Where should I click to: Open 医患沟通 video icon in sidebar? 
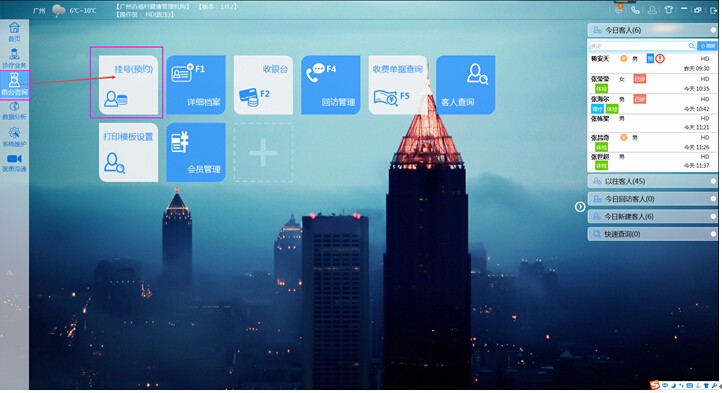[14, 163]
